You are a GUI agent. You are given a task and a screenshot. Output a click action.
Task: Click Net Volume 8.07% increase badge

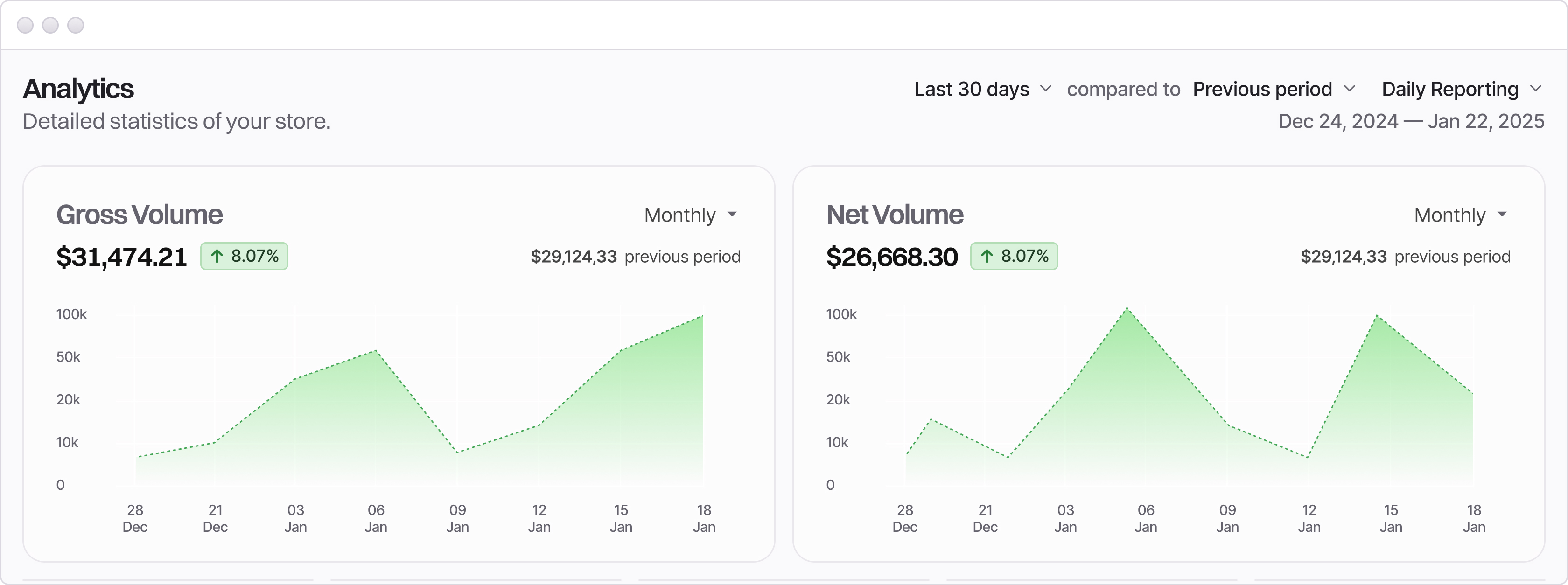pos(1014,256)
